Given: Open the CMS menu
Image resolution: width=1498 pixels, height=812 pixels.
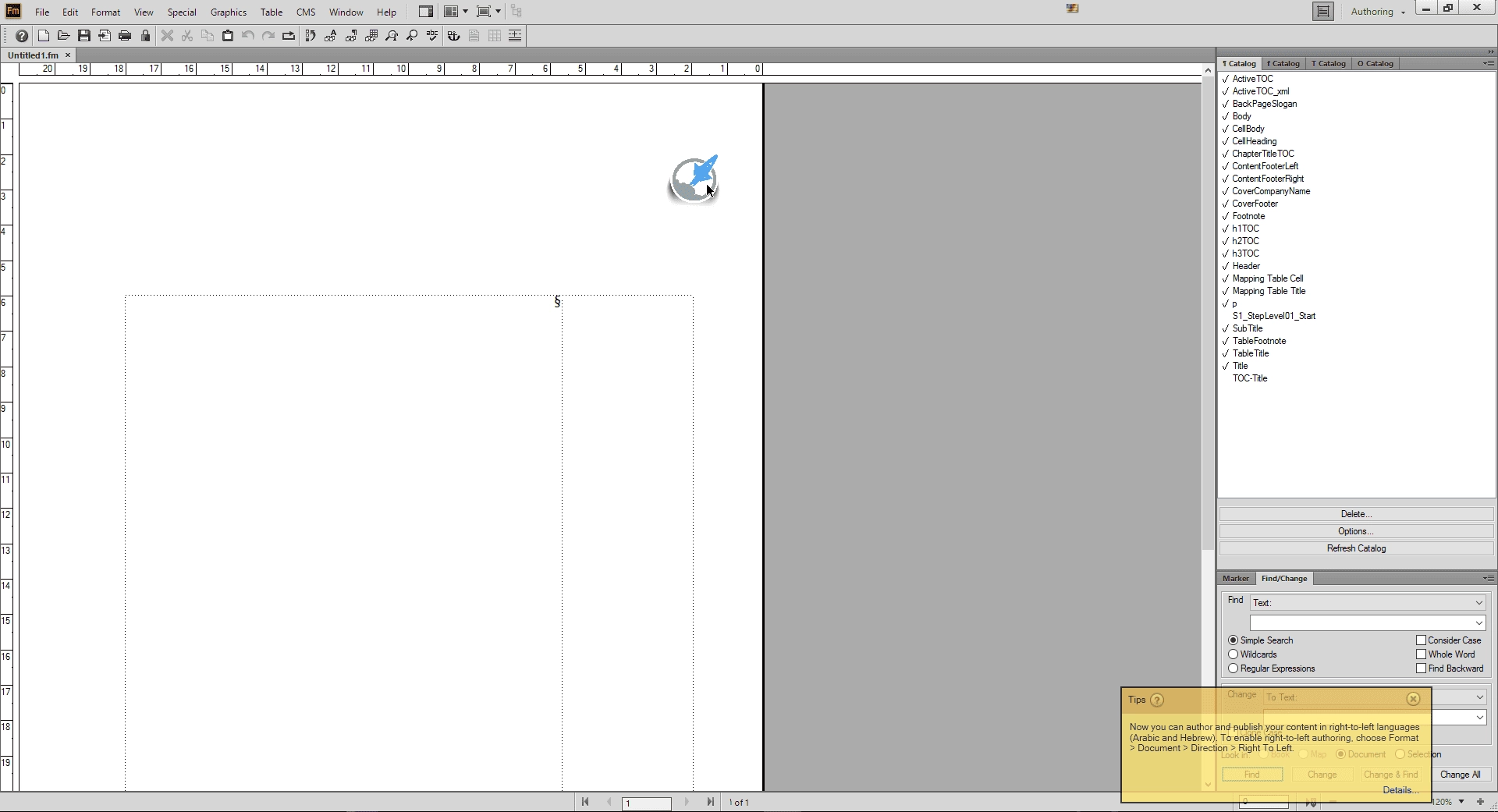Looking at the screenshot, I should click(306, 12).
